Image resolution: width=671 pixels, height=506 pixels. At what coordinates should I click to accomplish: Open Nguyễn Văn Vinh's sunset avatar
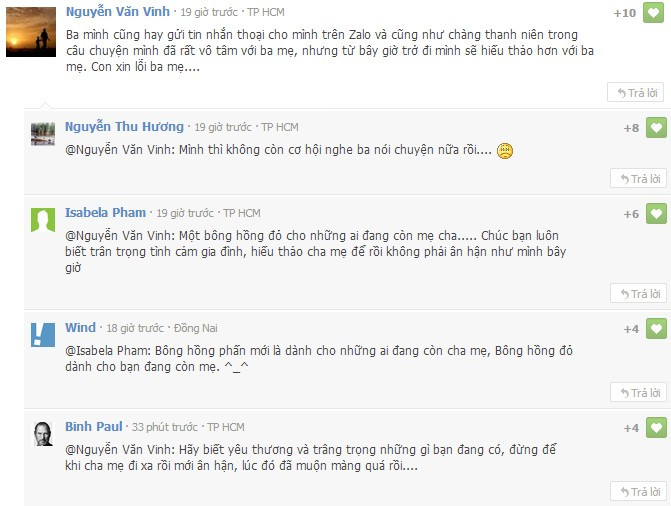pyautogui.click(x=31, y=32)
